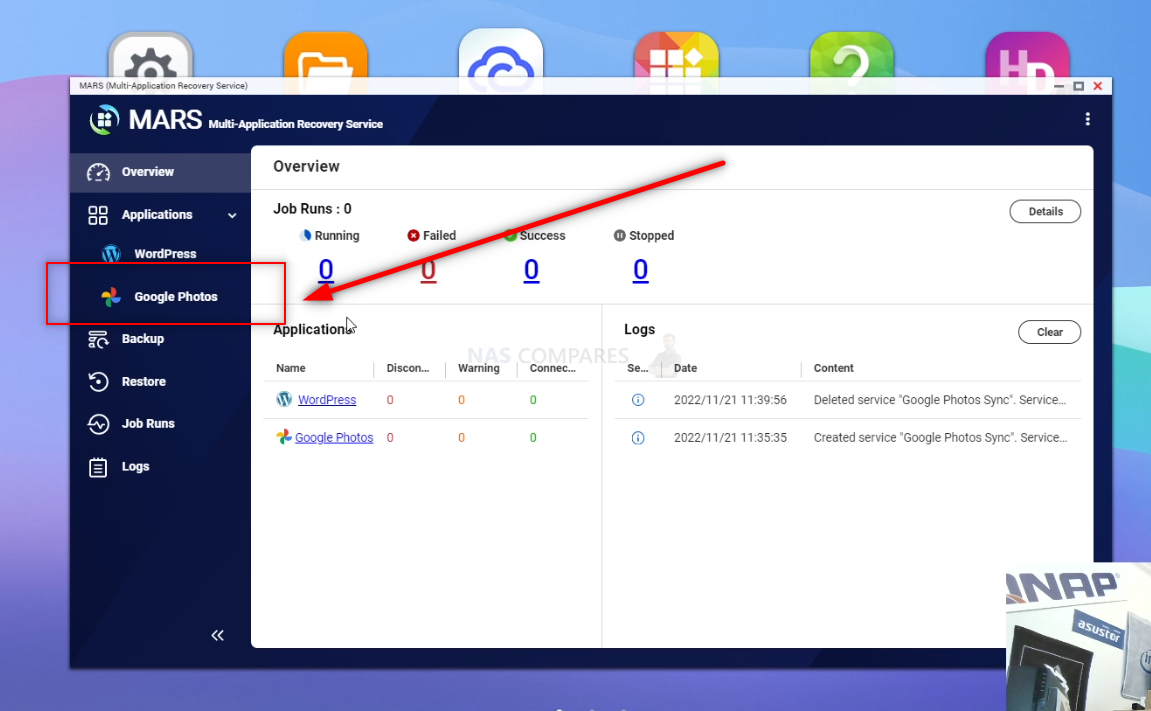Click Job Runs : 0 heading

pyautogui.click(x=312, y=208)
